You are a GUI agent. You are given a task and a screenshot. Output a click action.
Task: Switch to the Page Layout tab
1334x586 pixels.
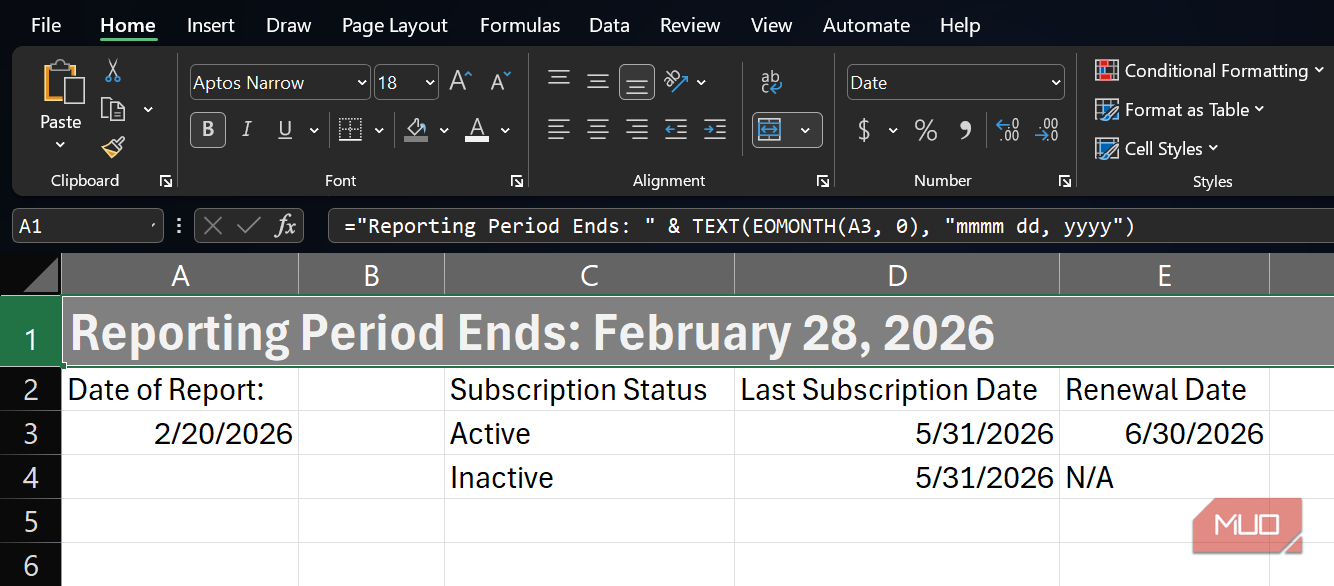click(x=395, y=25)
